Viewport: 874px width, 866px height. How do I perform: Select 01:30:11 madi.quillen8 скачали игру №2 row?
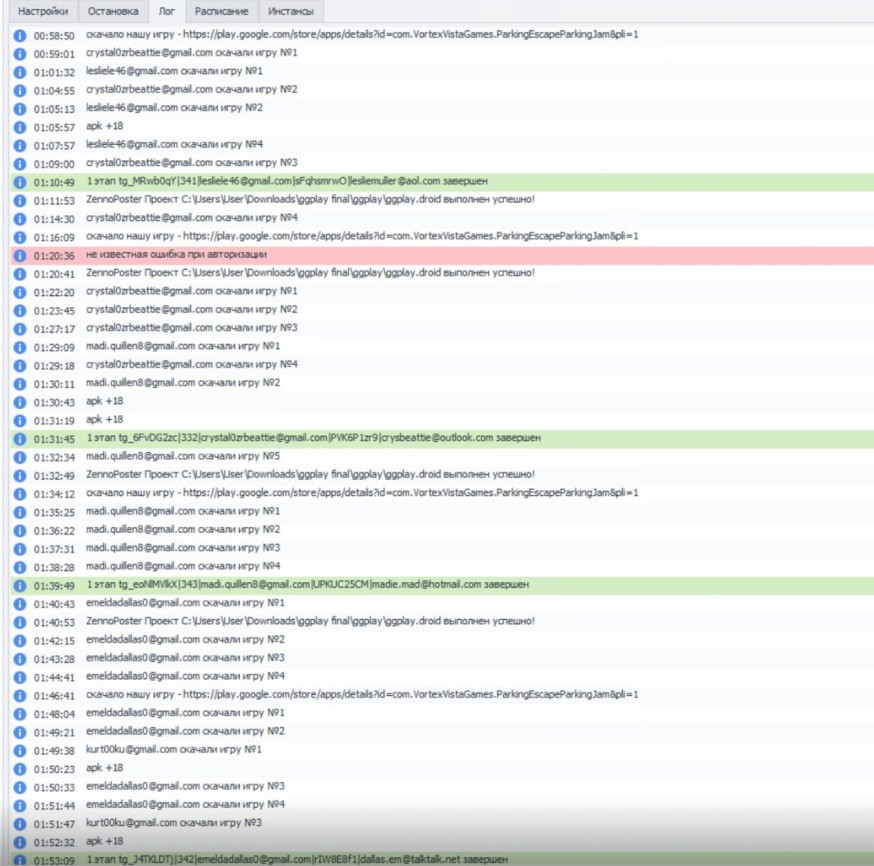[x=441, y=384]
